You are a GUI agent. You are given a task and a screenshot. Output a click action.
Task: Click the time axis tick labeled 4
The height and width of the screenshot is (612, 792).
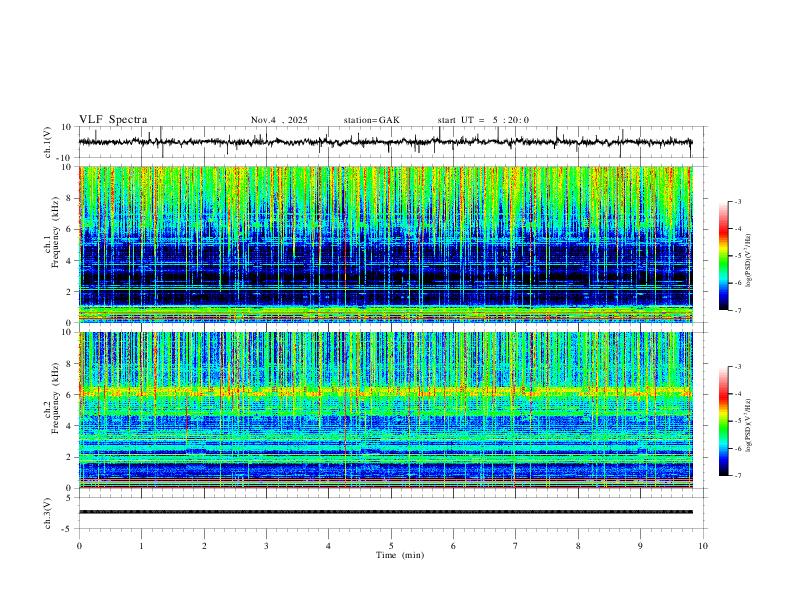328,546
